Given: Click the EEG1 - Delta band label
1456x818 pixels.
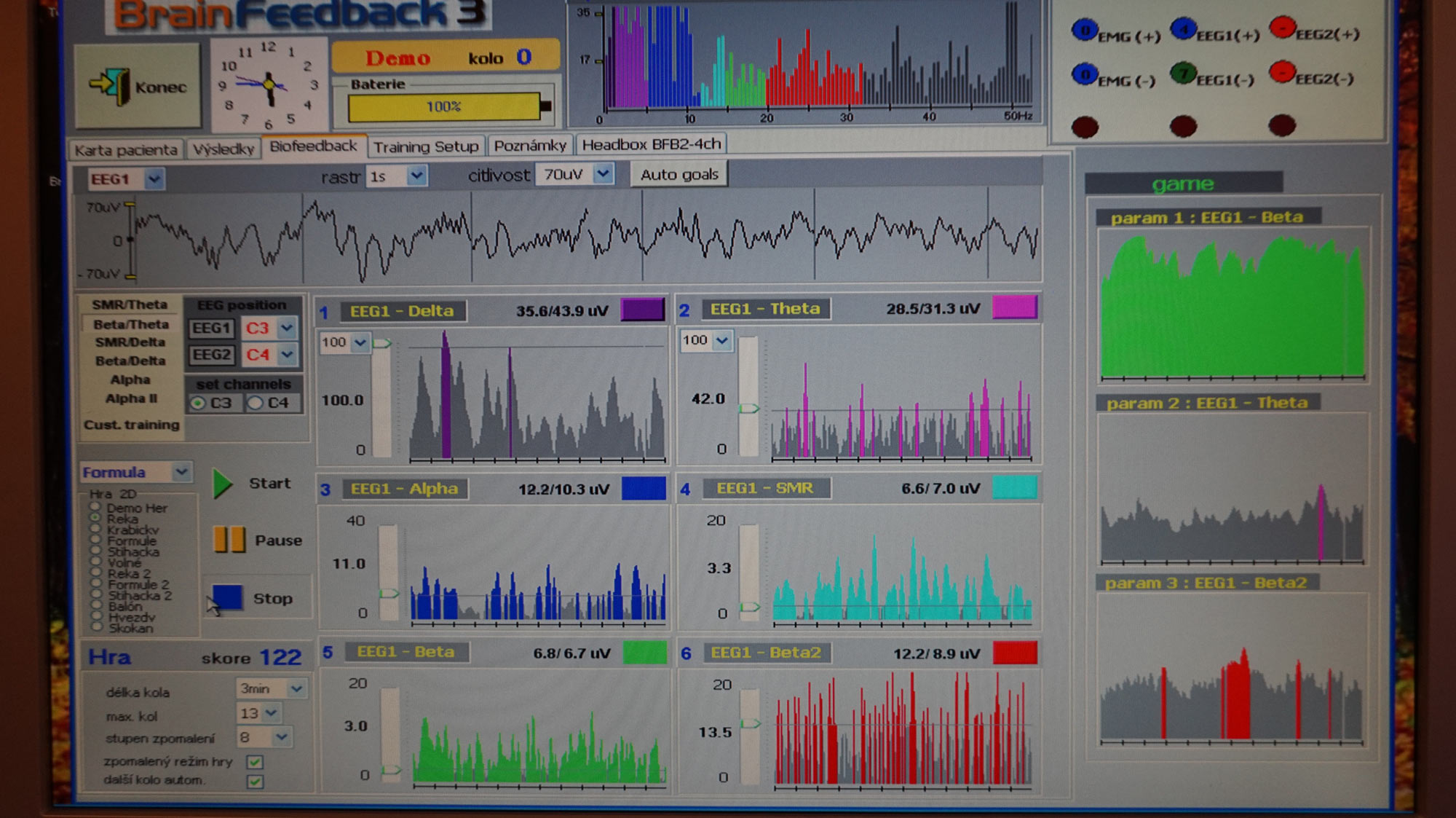Looking at the screenshot, I should pos(402,311).
